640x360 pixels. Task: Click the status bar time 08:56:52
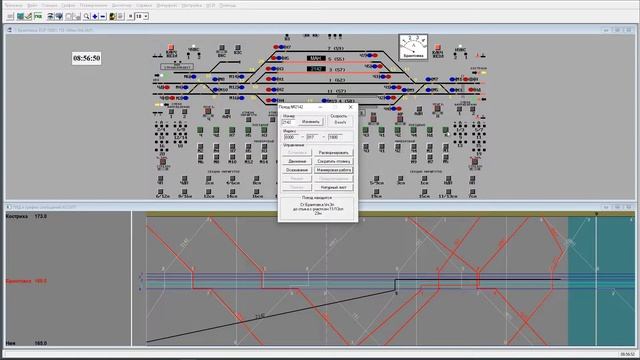[x=627, y=354]
